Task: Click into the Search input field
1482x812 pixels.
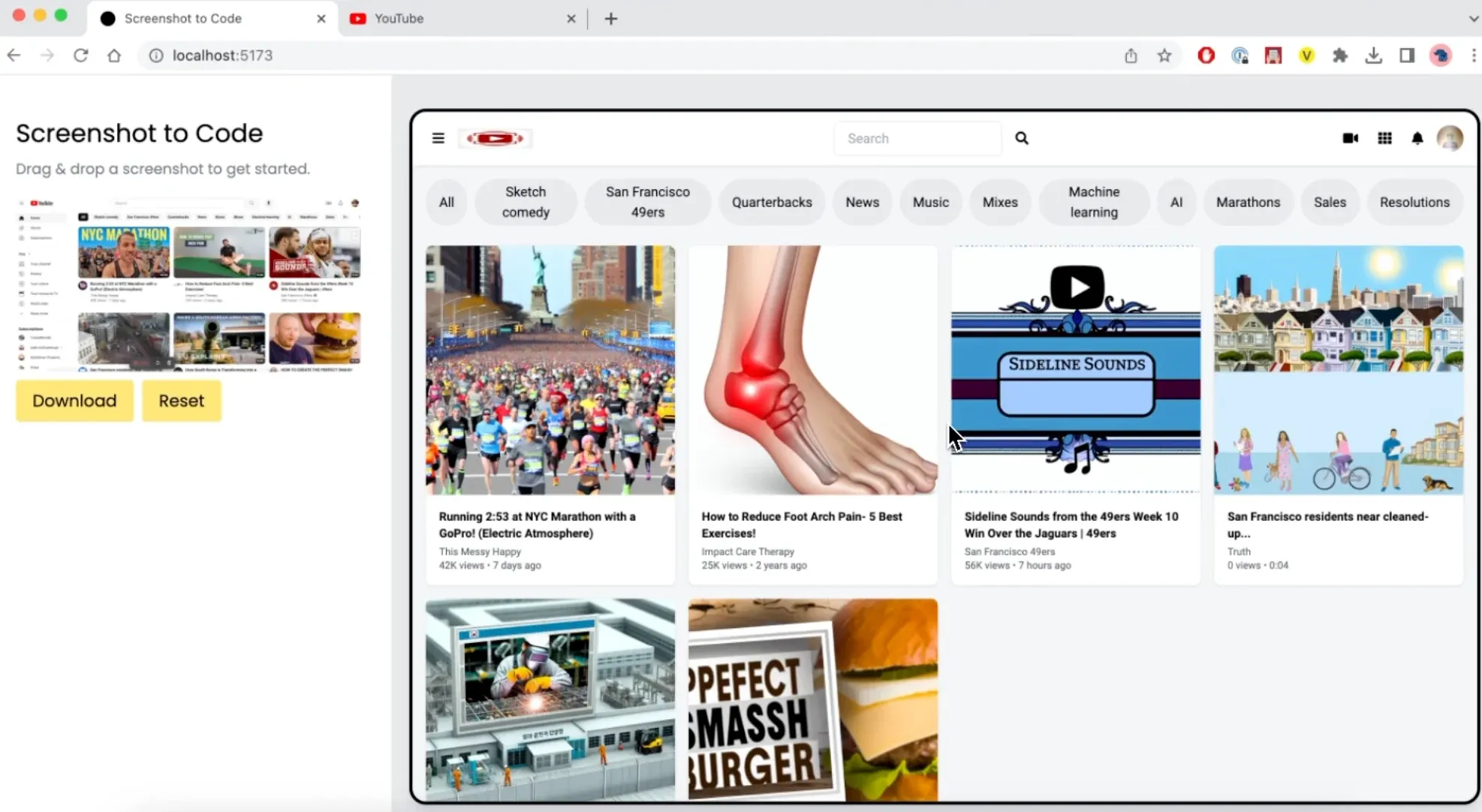Action: coord(917,138)
